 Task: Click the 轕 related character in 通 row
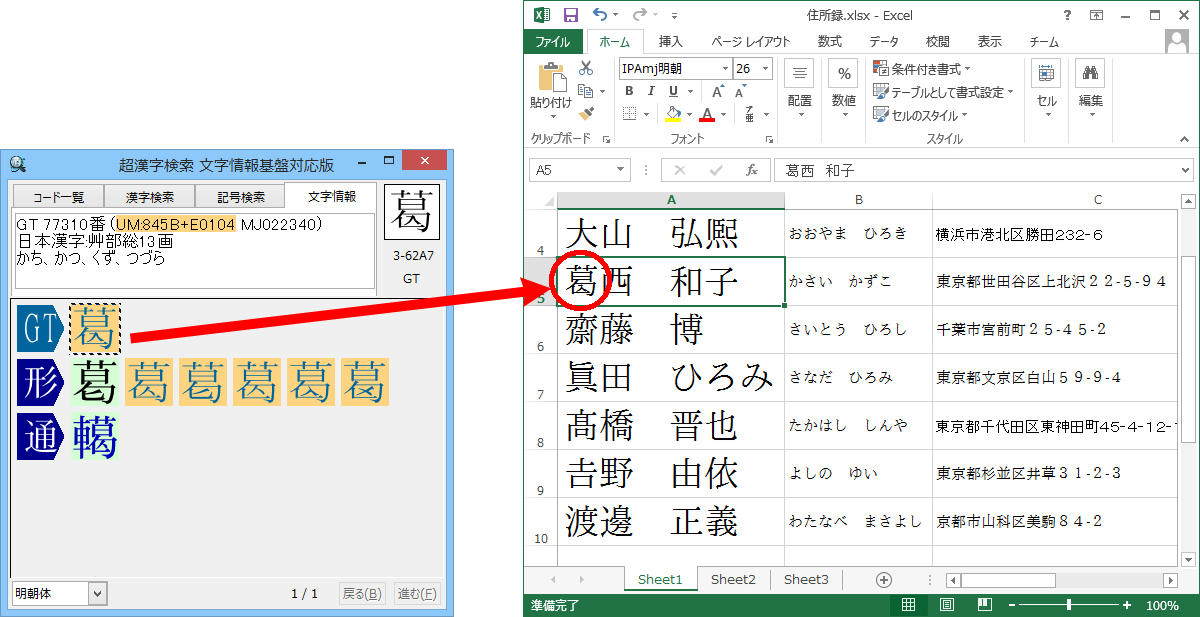tap(94, 438)
